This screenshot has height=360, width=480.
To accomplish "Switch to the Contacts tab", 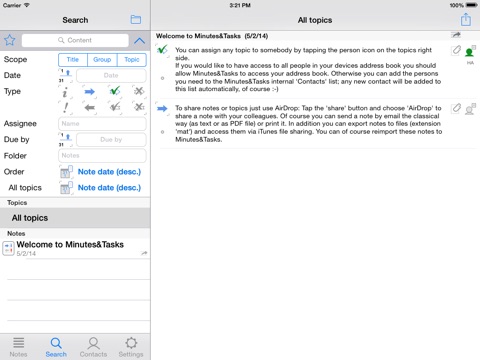I will pyautogui.click(x=93, y=347).
